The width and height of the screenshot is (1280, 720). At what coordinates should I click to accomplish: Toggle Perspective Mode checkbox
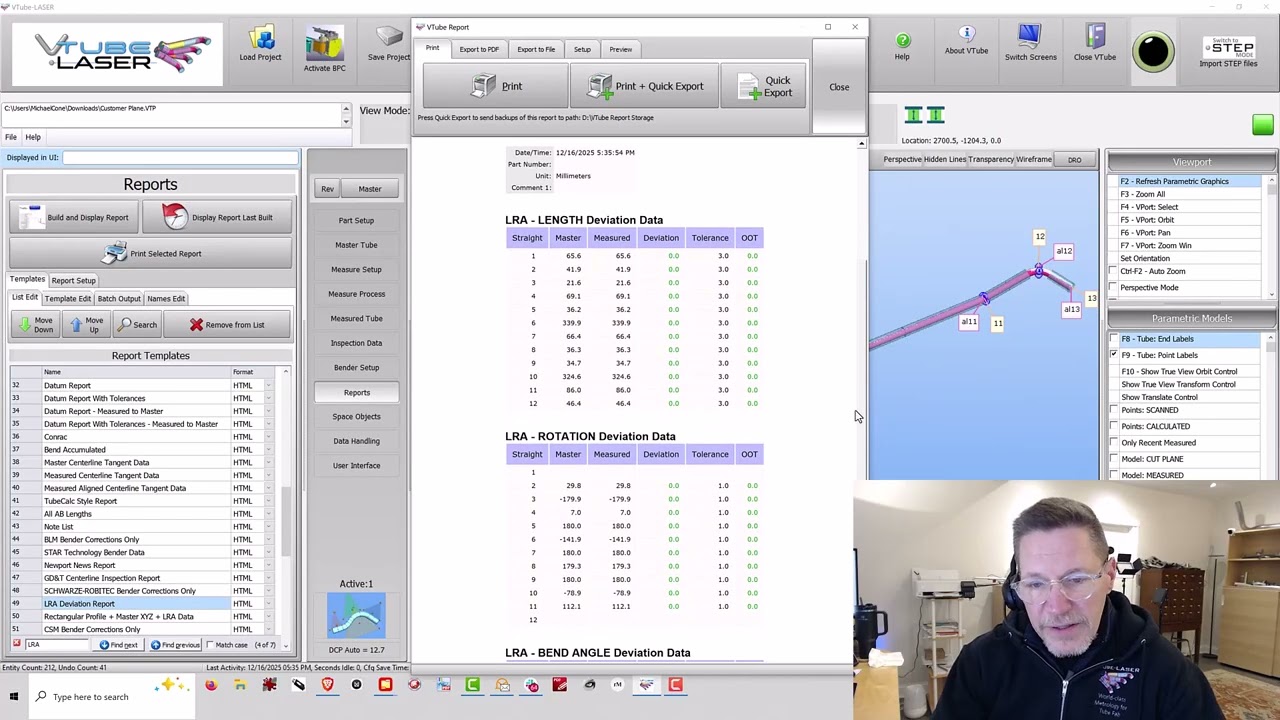[1113, 288]
